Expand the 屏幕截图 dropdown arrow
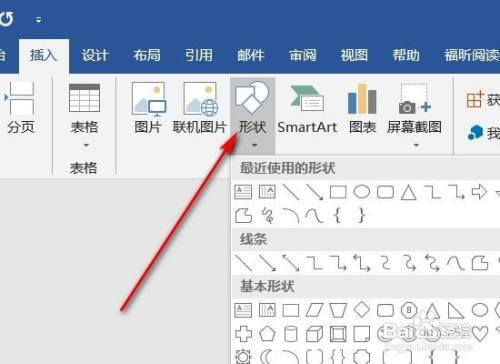 pyautogui.click(x=416, y=145)
